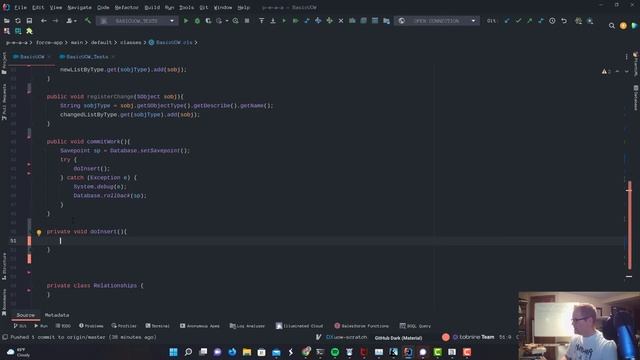Viewport: 640px width, 360px height.
Task: Click the Git push arrow icon
Action: 530,20
